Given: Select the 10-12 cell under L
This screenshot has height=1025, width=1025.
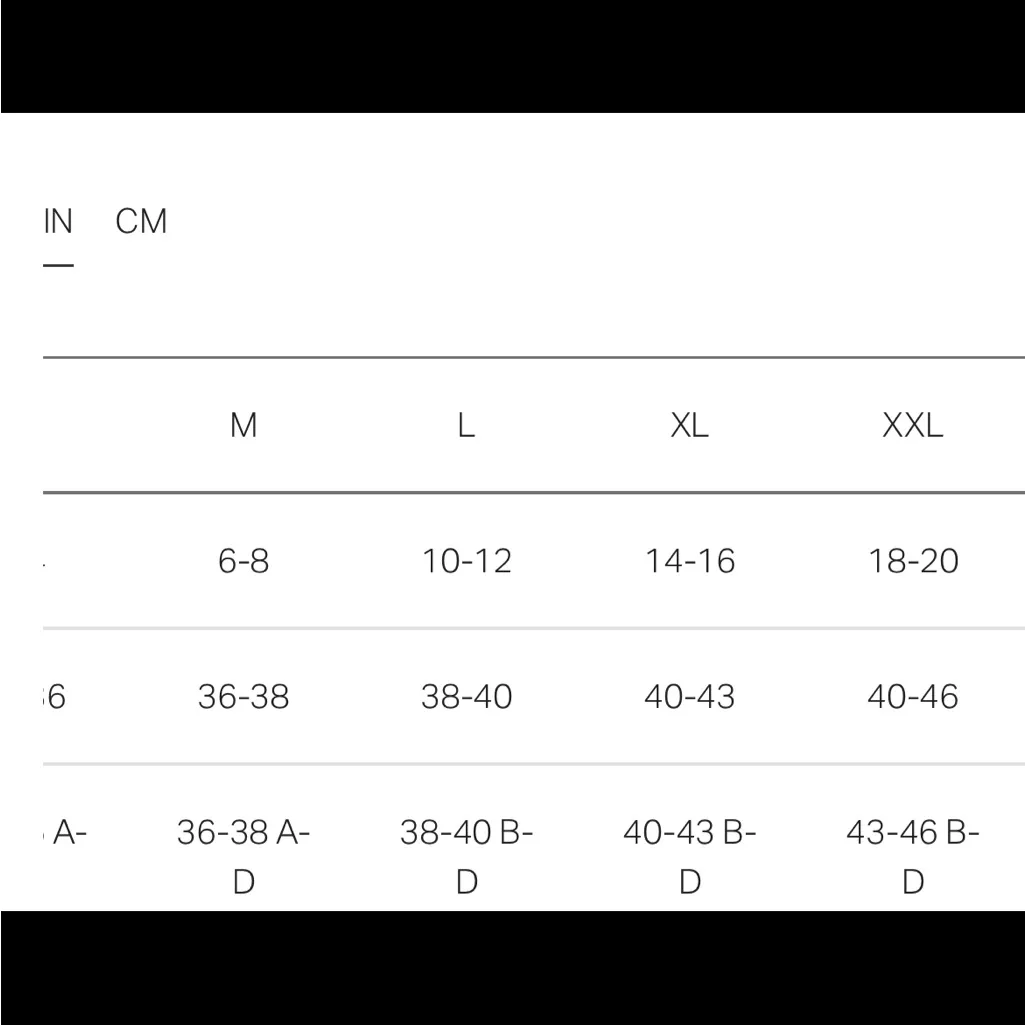Looking at the screenshot, I should pyautogui.click(x=466, y=561).
